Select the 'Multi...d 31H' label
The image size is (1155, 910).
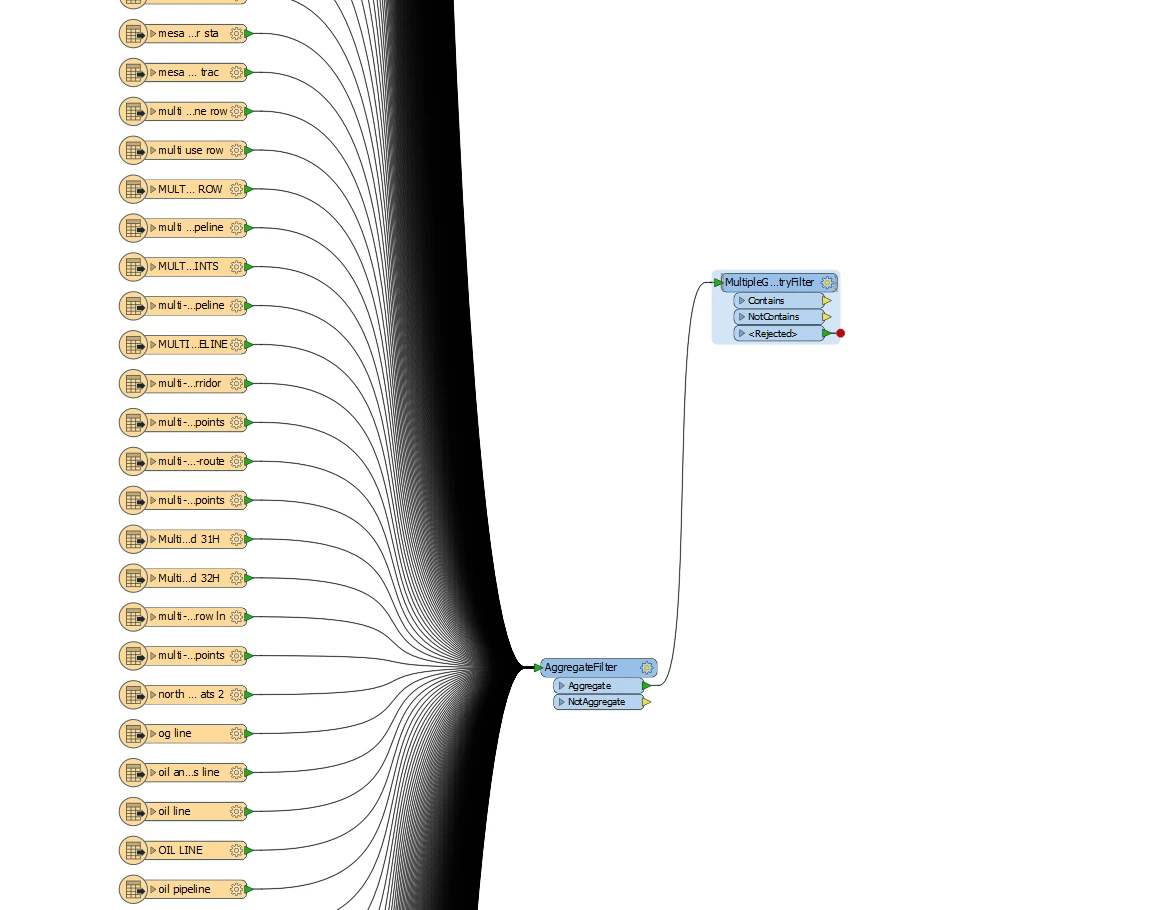pyautogui.click(x=189, y=539)
